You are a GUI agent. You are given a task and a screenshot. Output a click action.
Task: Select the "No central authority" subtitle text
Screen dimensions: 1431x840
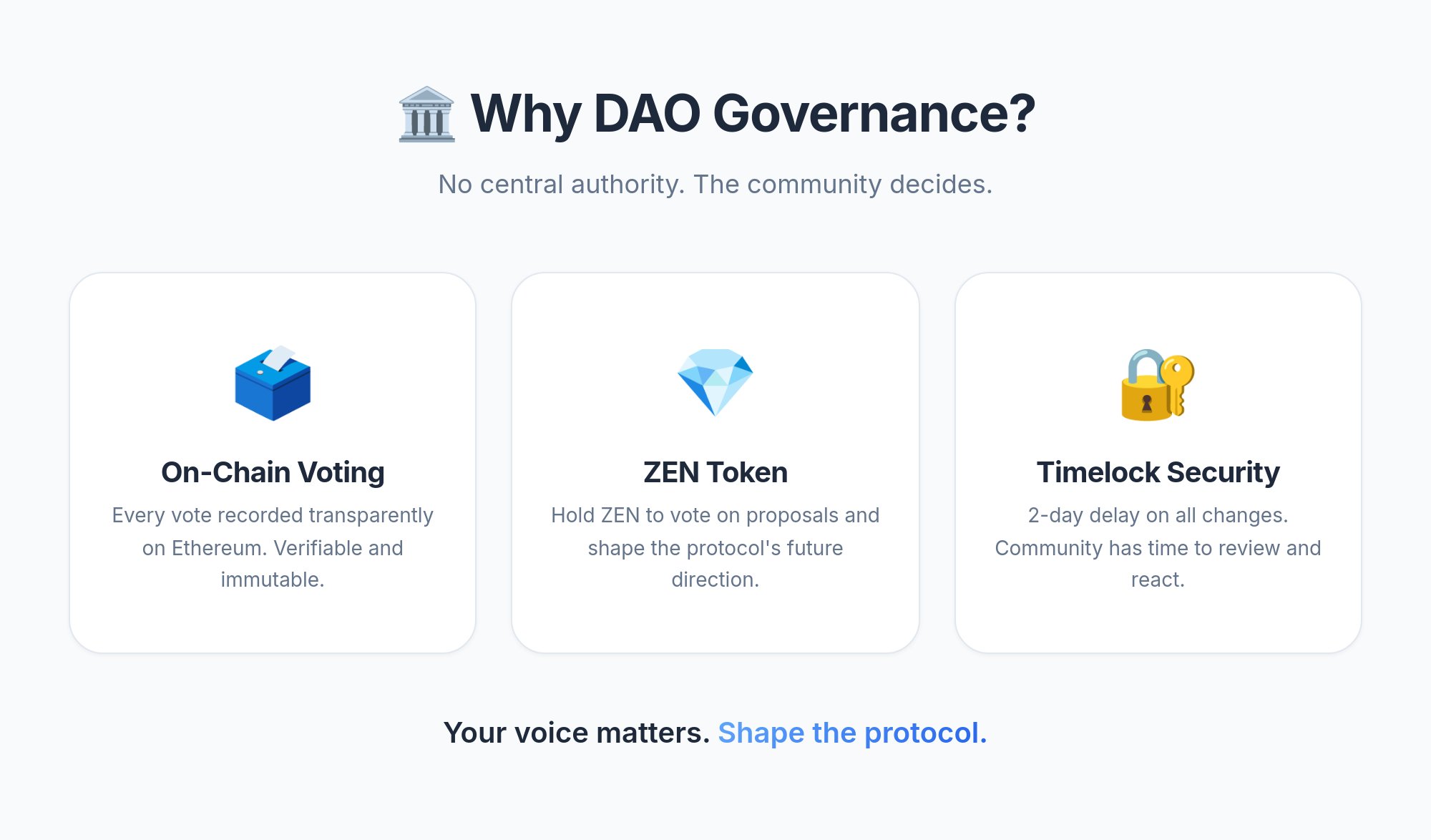[x=715, y=185]
